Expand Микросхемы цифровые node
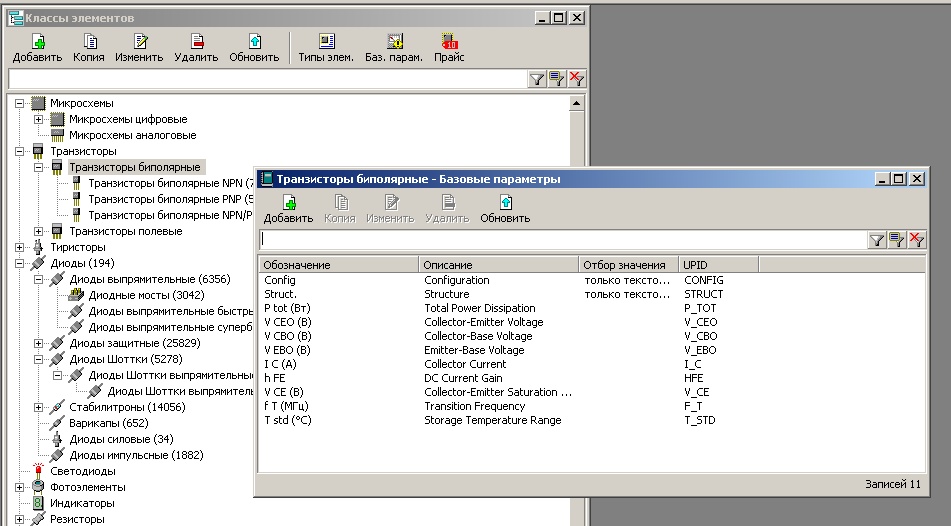The image size is (951, 526). point(38,120)
